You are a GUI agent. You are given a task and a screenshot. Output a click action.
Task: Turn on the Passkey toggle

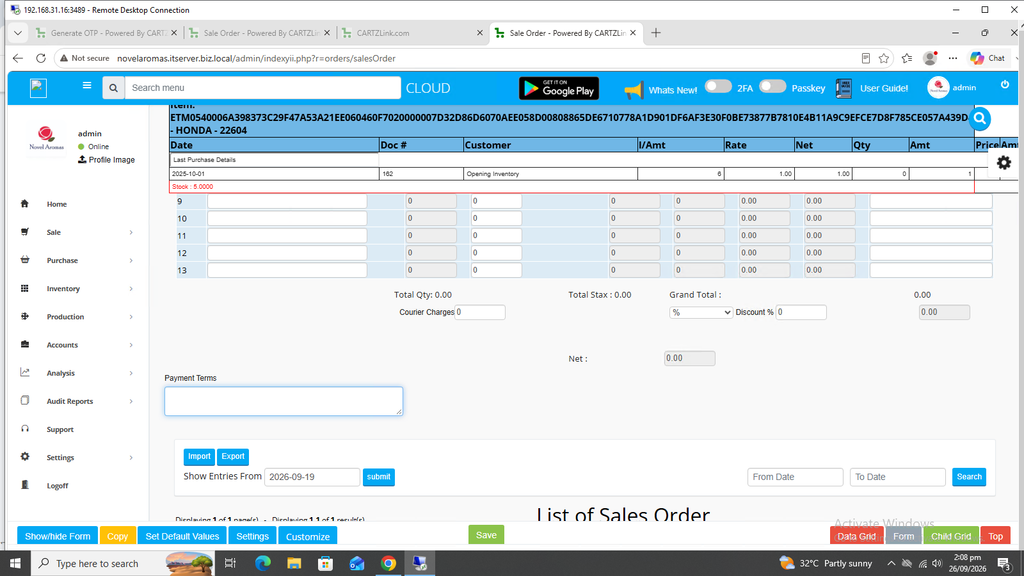click(x=773, y=86)
